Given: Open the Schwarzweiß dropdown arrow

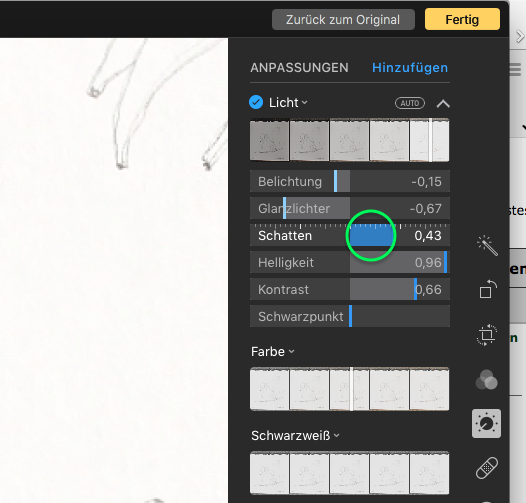Looking at the screenshot, I should [337, 436].
